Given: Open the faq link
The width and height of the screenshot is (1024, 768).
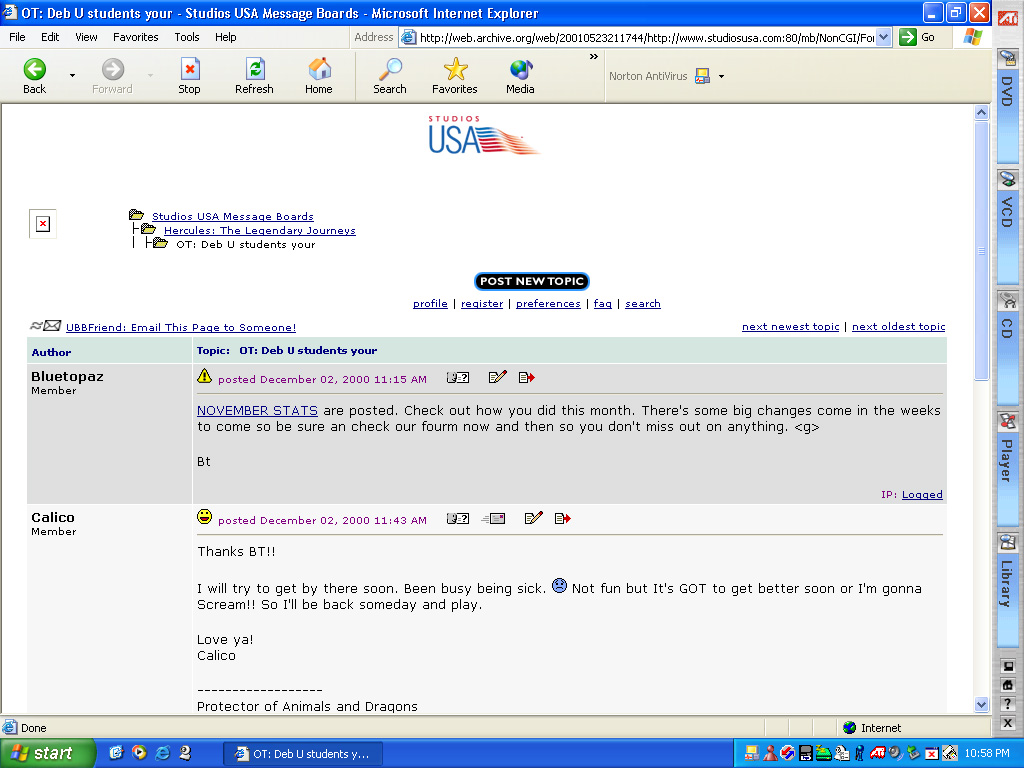Looking at the screenshot, I should 603,304.
